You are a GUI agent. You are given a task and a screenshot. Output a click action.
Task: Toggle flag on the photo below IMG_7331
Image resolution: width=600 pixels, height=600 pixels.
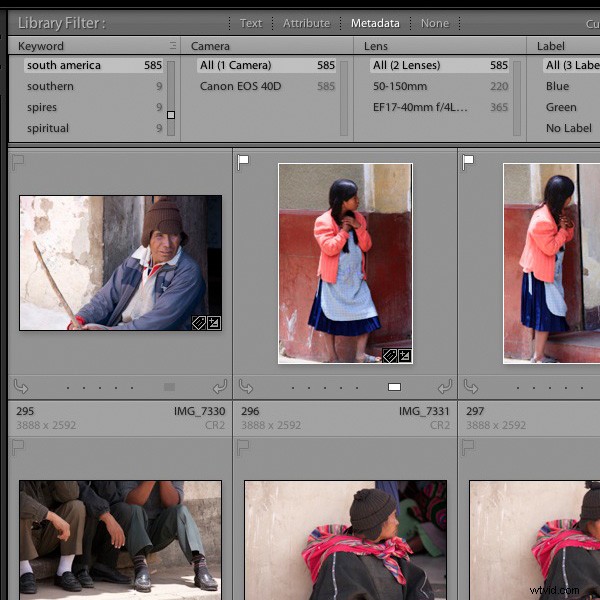(243, 447)
